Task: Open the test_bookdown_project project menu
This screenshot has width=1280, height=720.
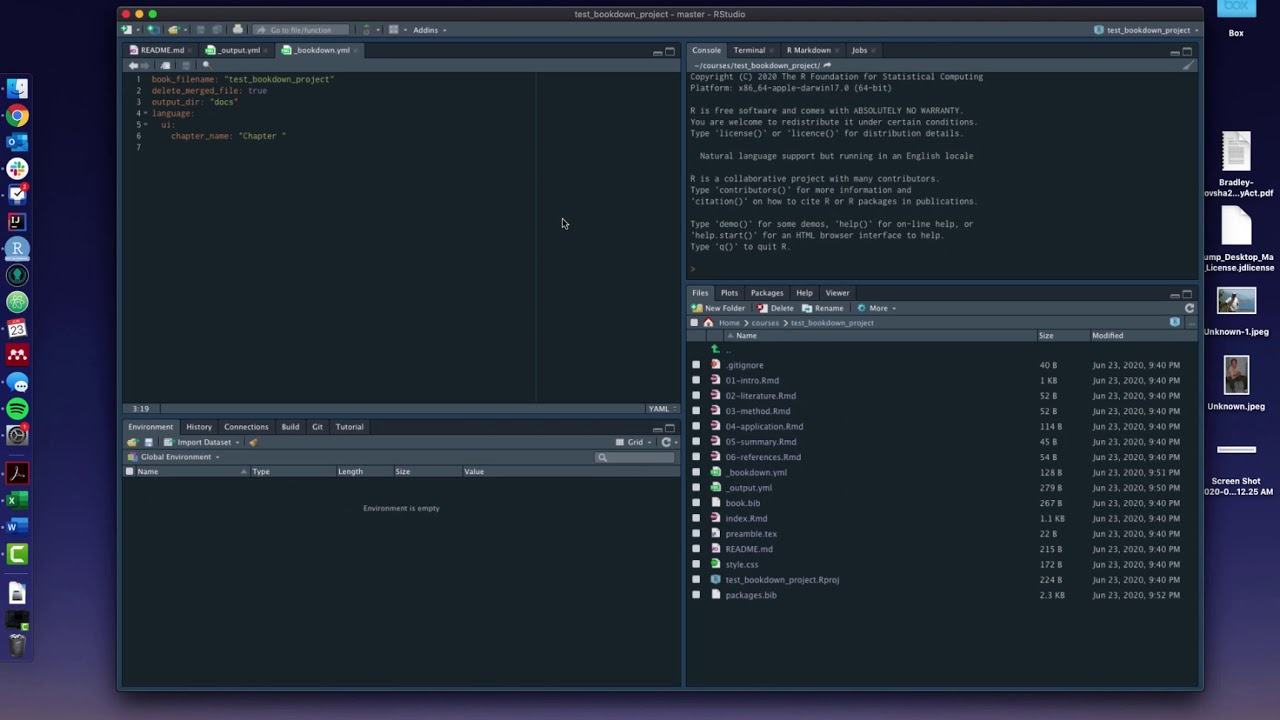Action: pyautogui.click(x=1147, y=30)
